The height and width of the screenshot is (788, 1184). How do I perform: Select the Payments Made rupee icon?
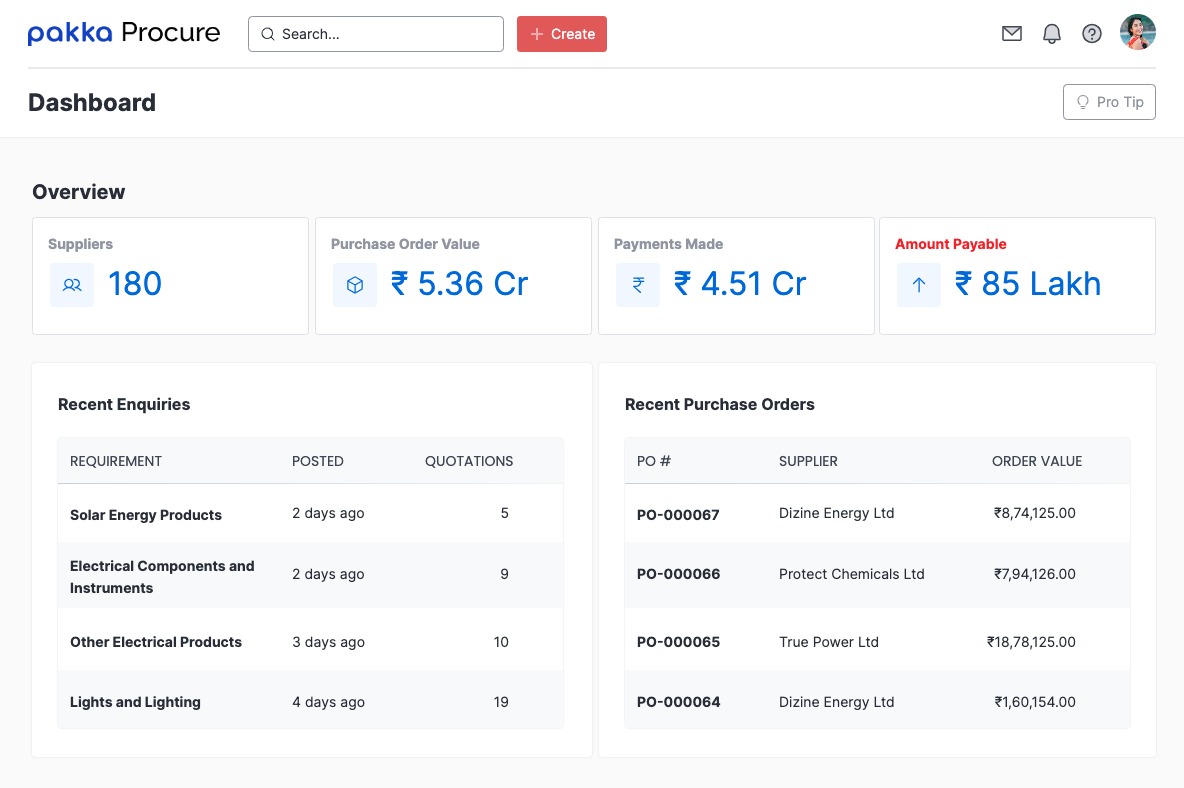pos(638,284)
